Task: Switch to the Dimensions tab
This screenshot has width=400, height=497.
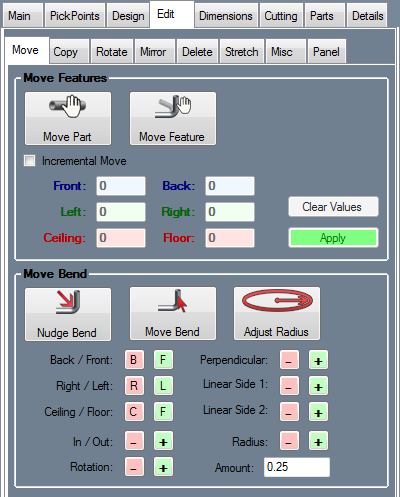Action: tap(226, 15)
